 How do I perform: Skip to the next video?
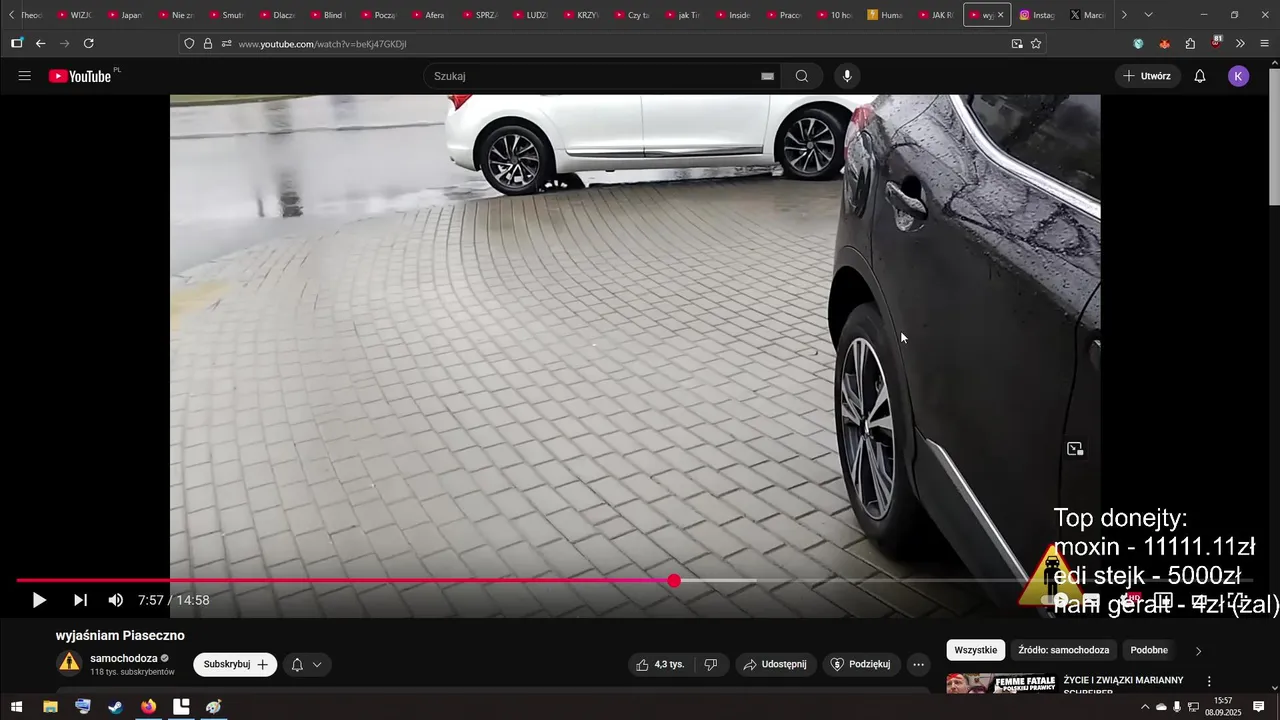click(80, 600)
